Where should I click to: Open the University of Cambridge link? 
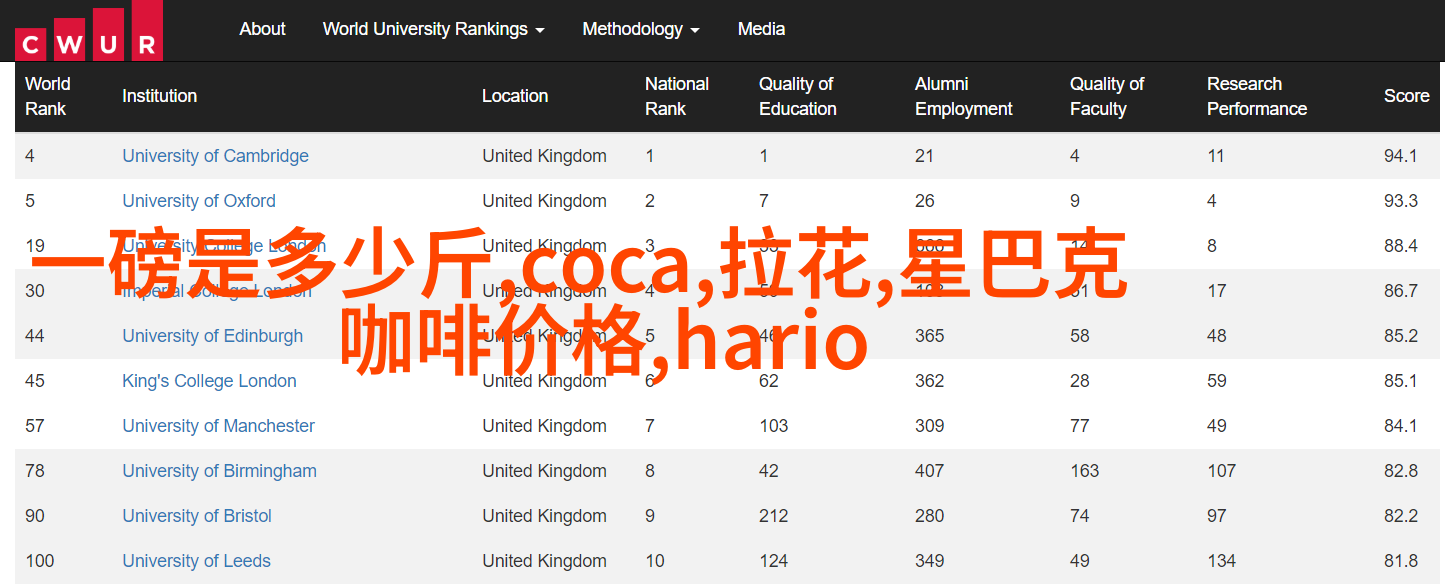pos(215,156)
